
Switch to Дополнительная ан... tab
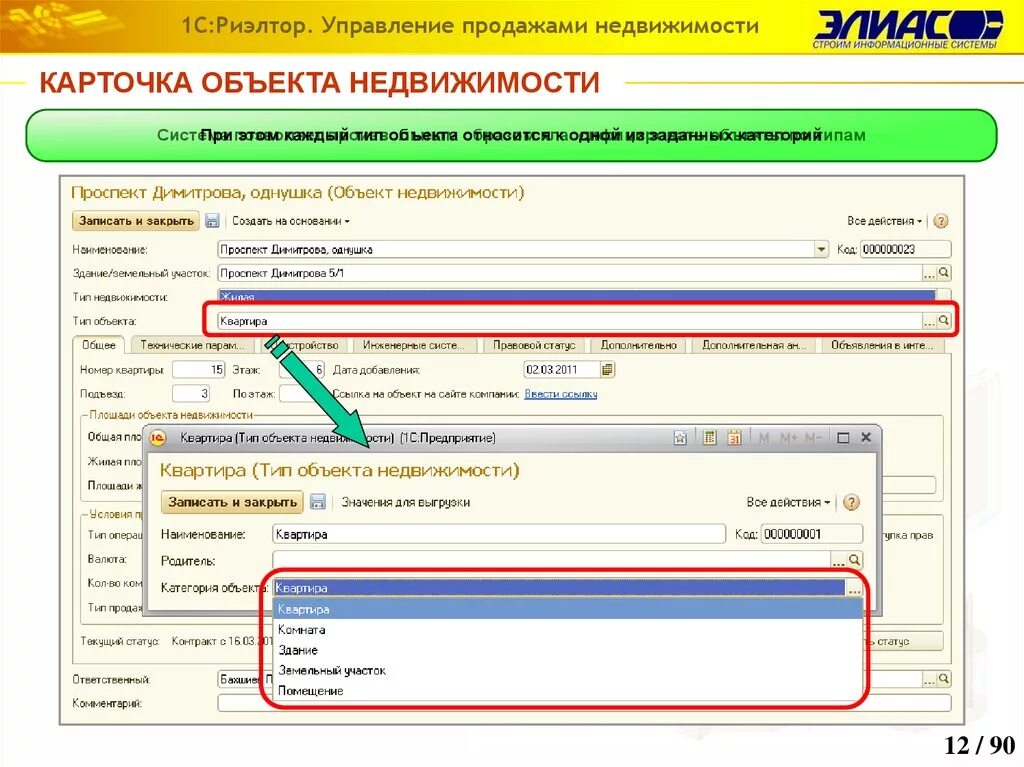[x=754, y=345]
